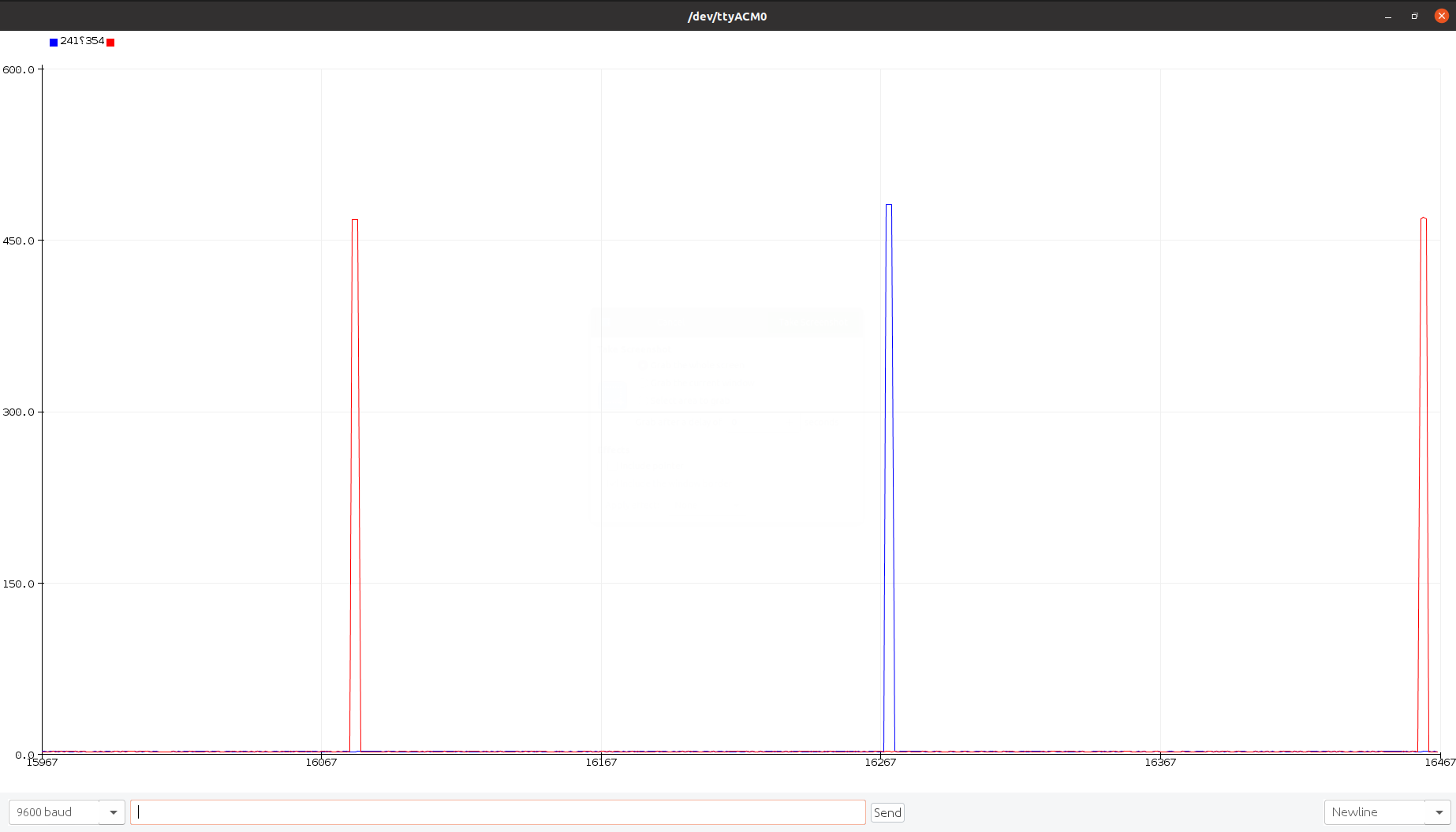
Task: Click the minimize window control
Action: click(x=1387, y=16)
